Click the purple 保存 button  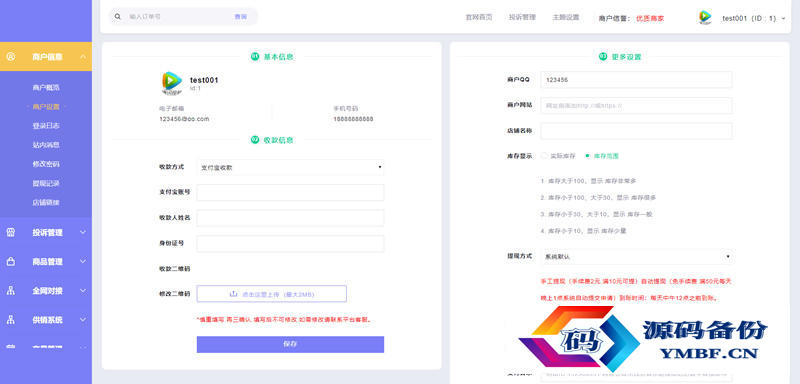[290, 344]
